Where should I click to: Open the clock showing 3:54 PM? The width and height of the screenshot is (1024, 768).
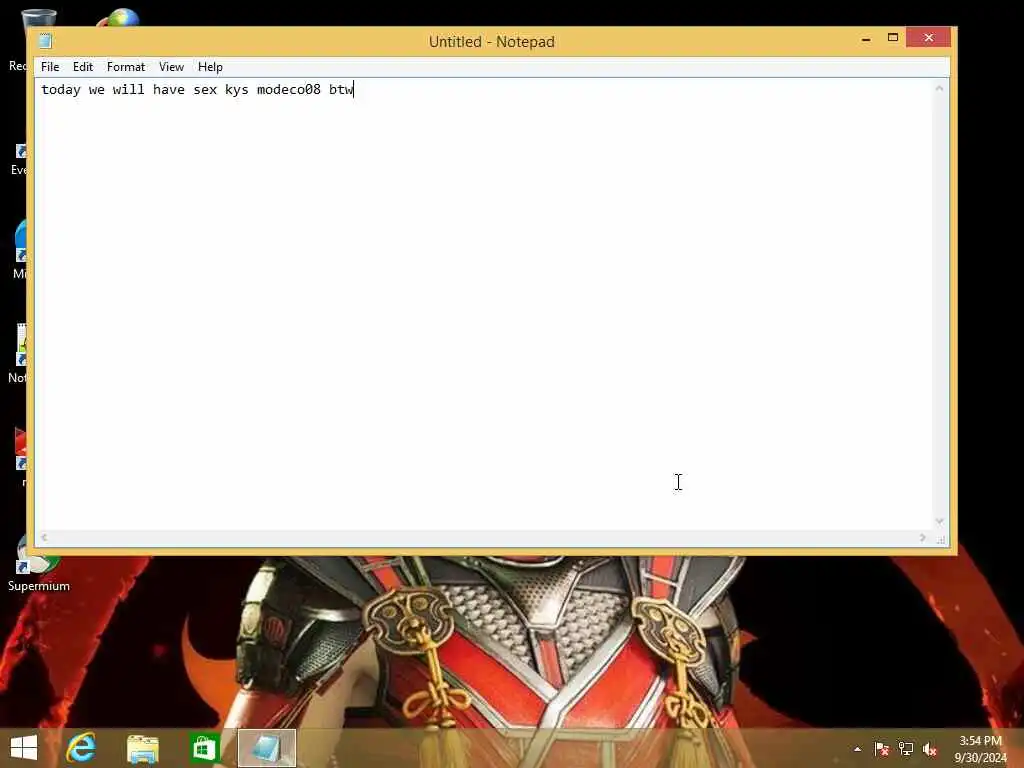pyautogui.click(x=980, y=749)
